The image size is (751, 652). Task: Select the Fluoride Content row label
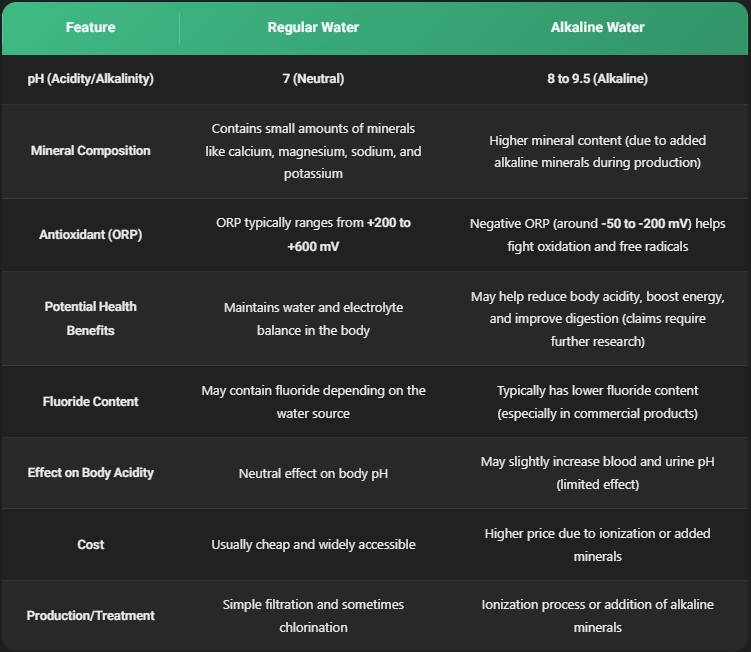point(91,401)
